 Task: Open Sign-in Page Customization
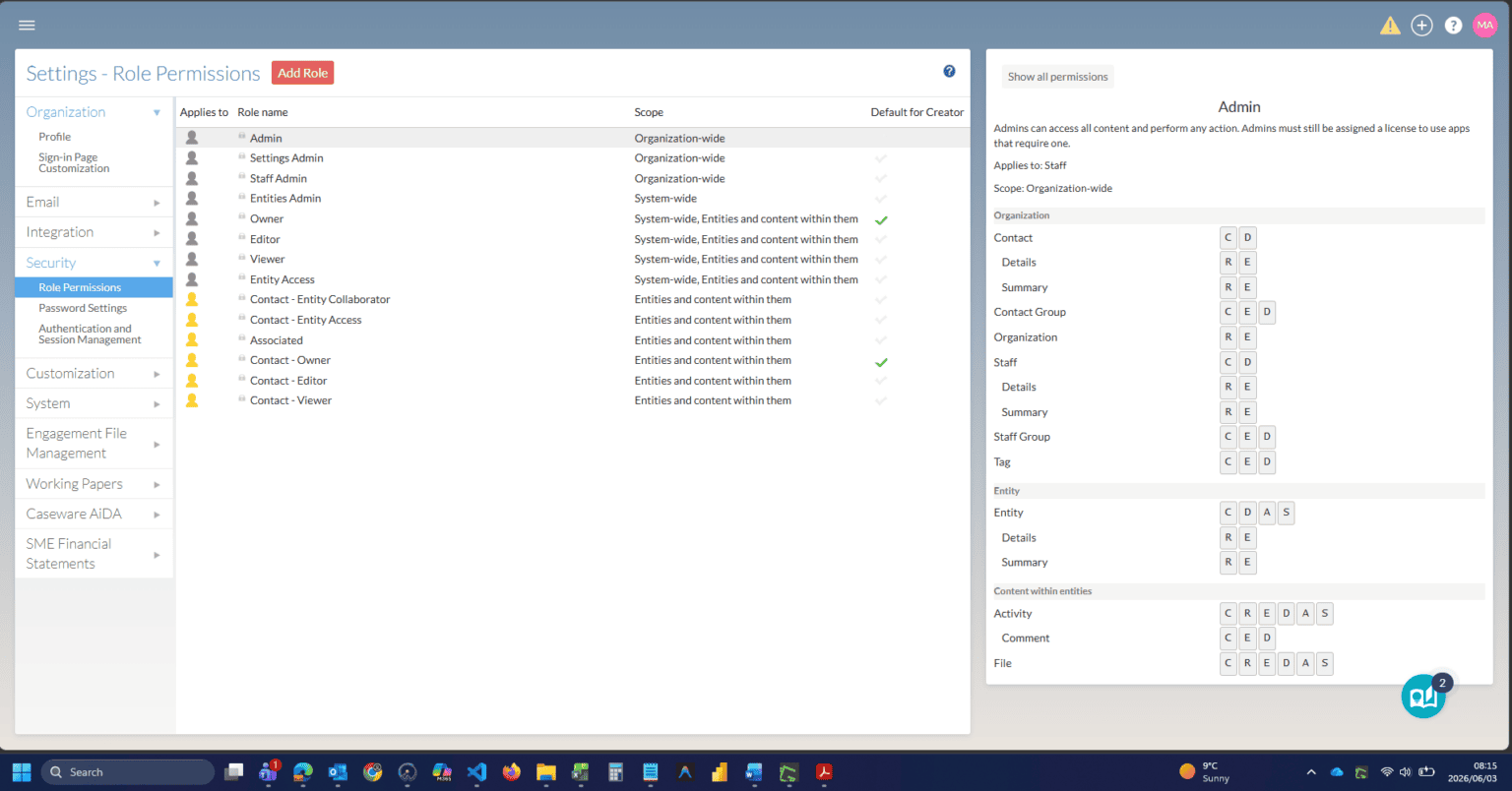tap(74, 162)
